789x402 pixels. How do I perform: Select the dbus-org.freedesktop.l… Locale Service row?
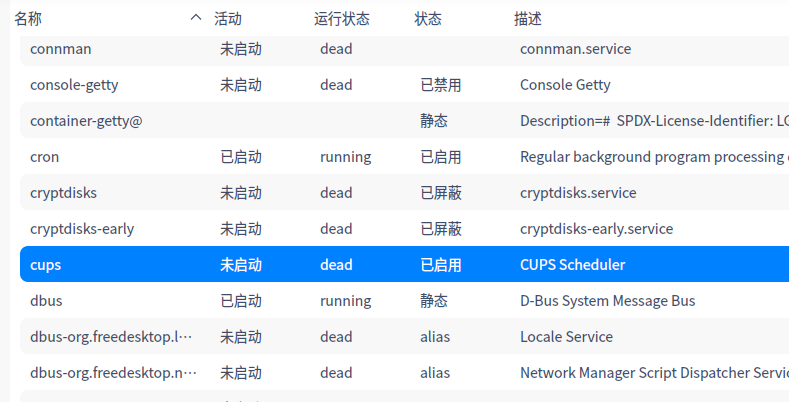coord(111,337)
